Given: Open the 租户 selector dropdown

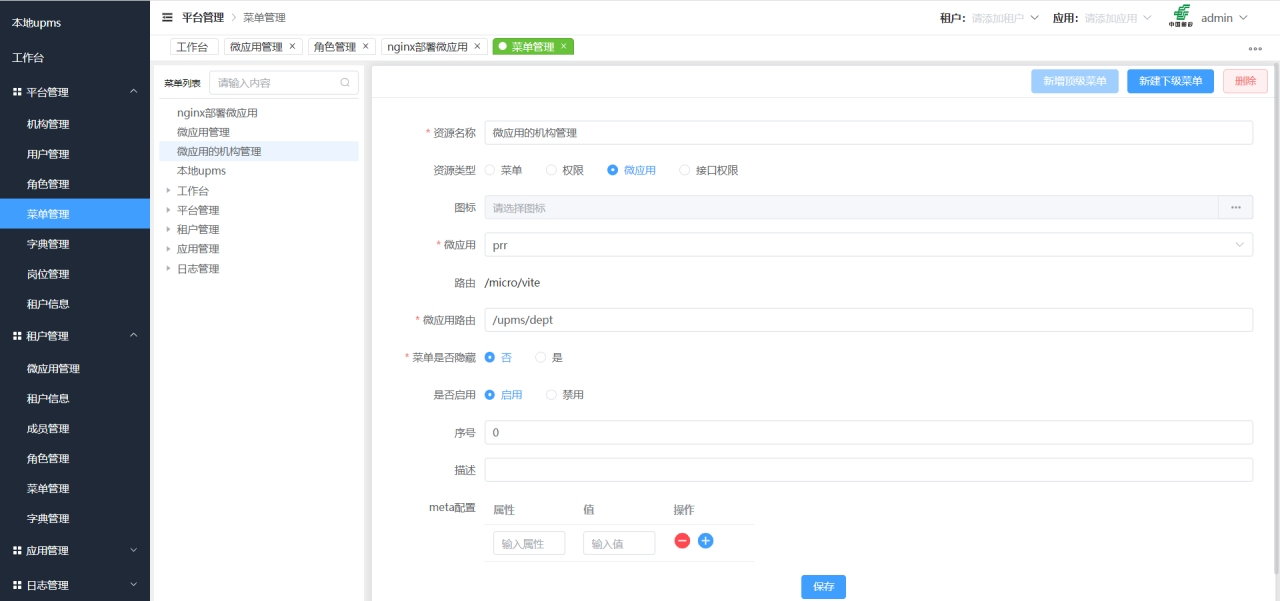Looking at the screenshot, I should coord(1005,18).
